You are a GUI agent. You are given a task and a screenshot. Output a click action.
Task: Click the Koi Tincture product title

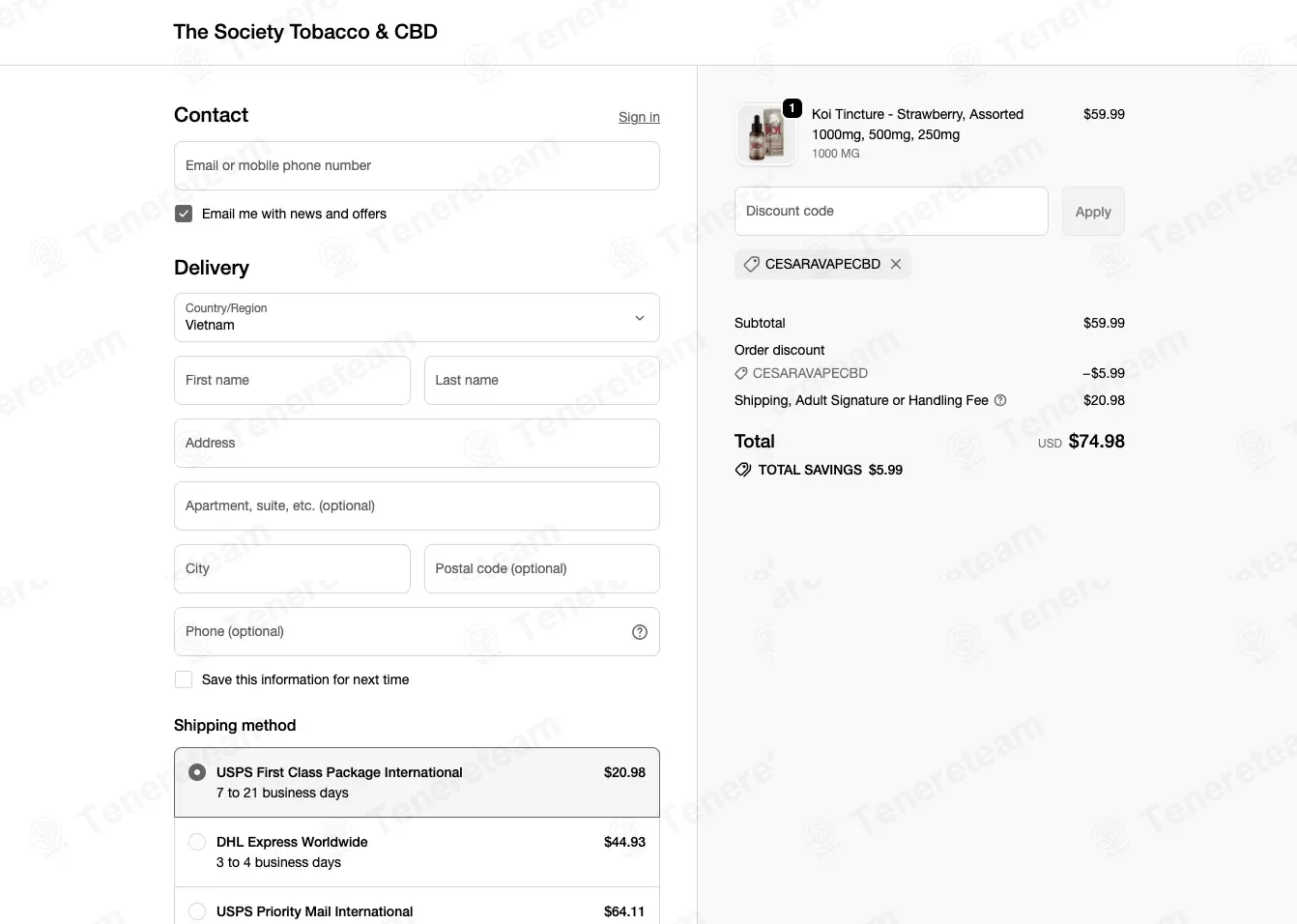point(917,125)
